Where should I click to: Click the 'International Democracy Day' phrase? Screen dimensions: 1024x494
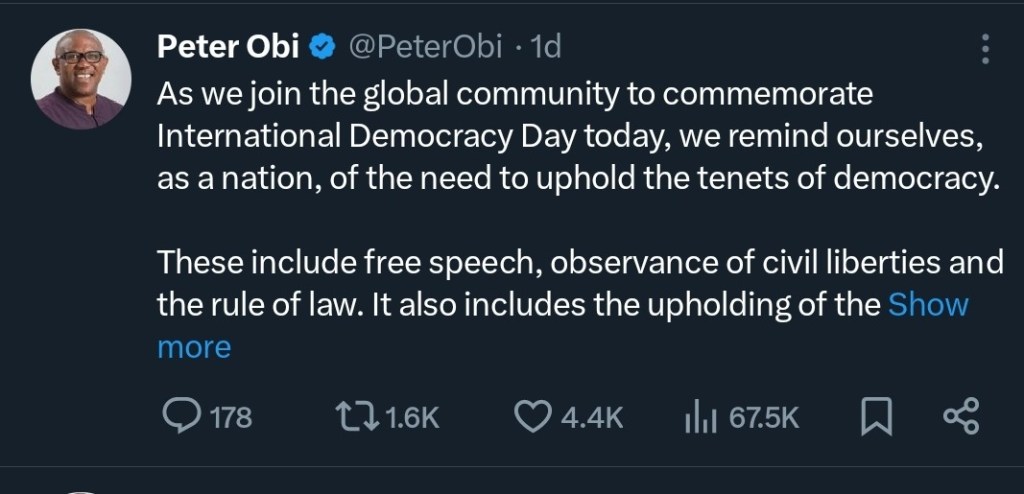[361, 137]
